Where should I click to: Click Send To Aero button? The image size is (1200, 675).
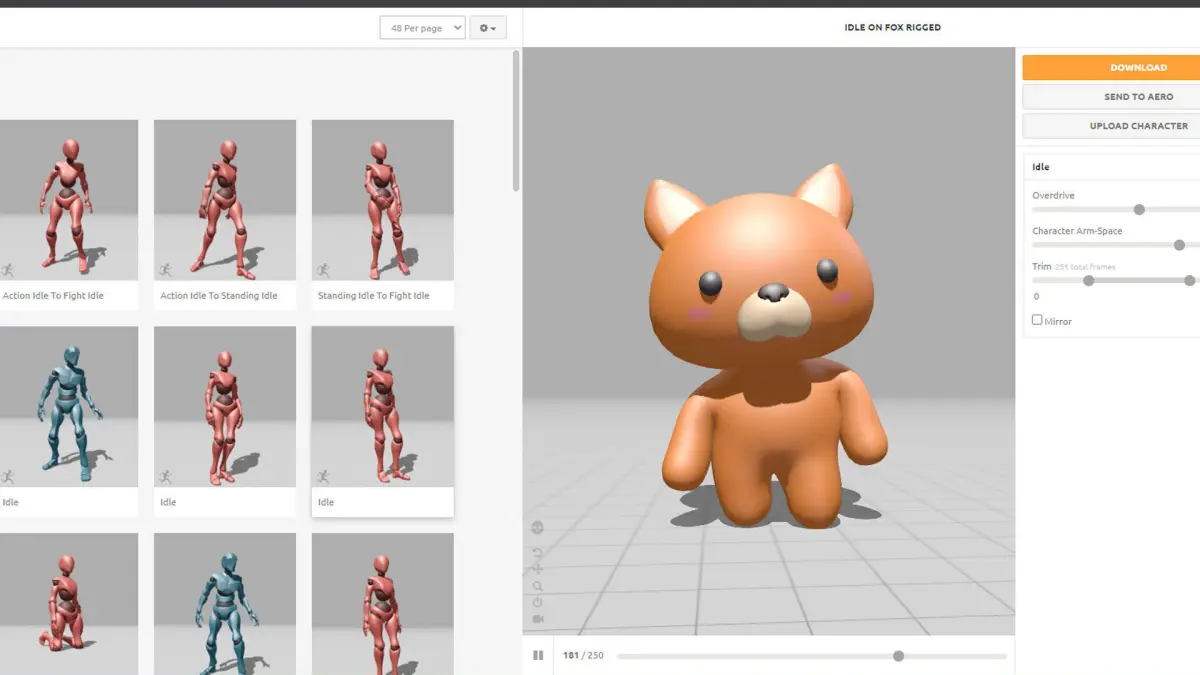point(1111,97)
